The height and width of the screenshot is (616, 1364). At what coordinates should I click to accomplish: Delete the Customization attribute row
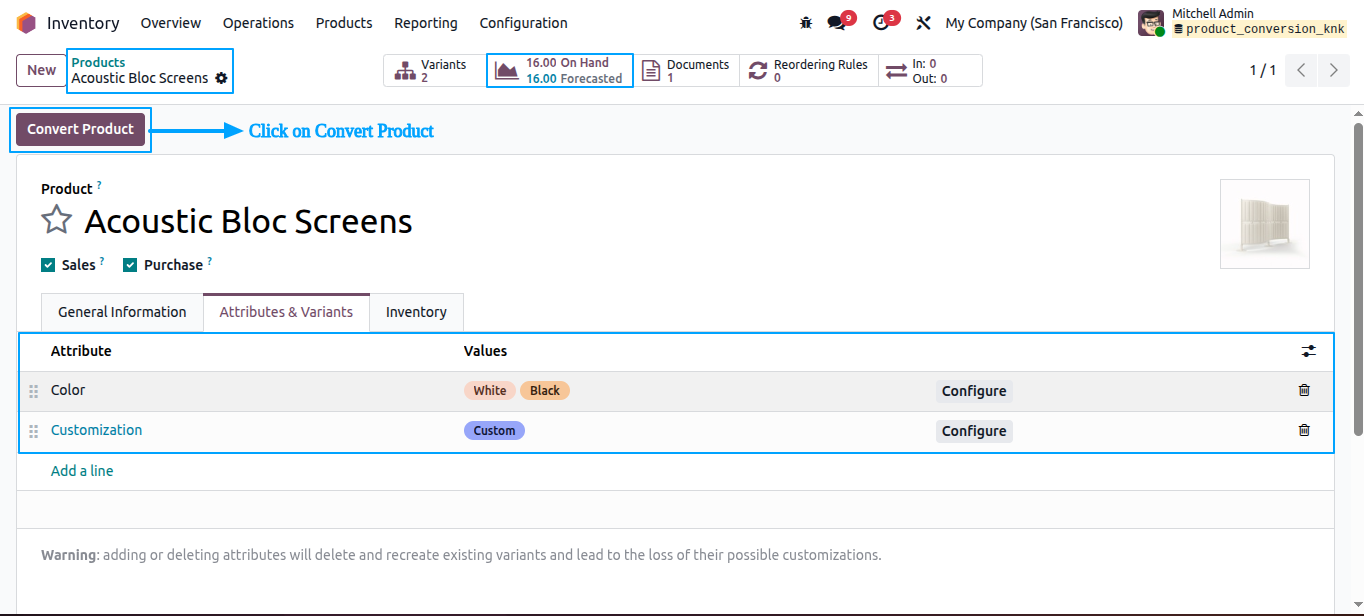click(1304, 430)
